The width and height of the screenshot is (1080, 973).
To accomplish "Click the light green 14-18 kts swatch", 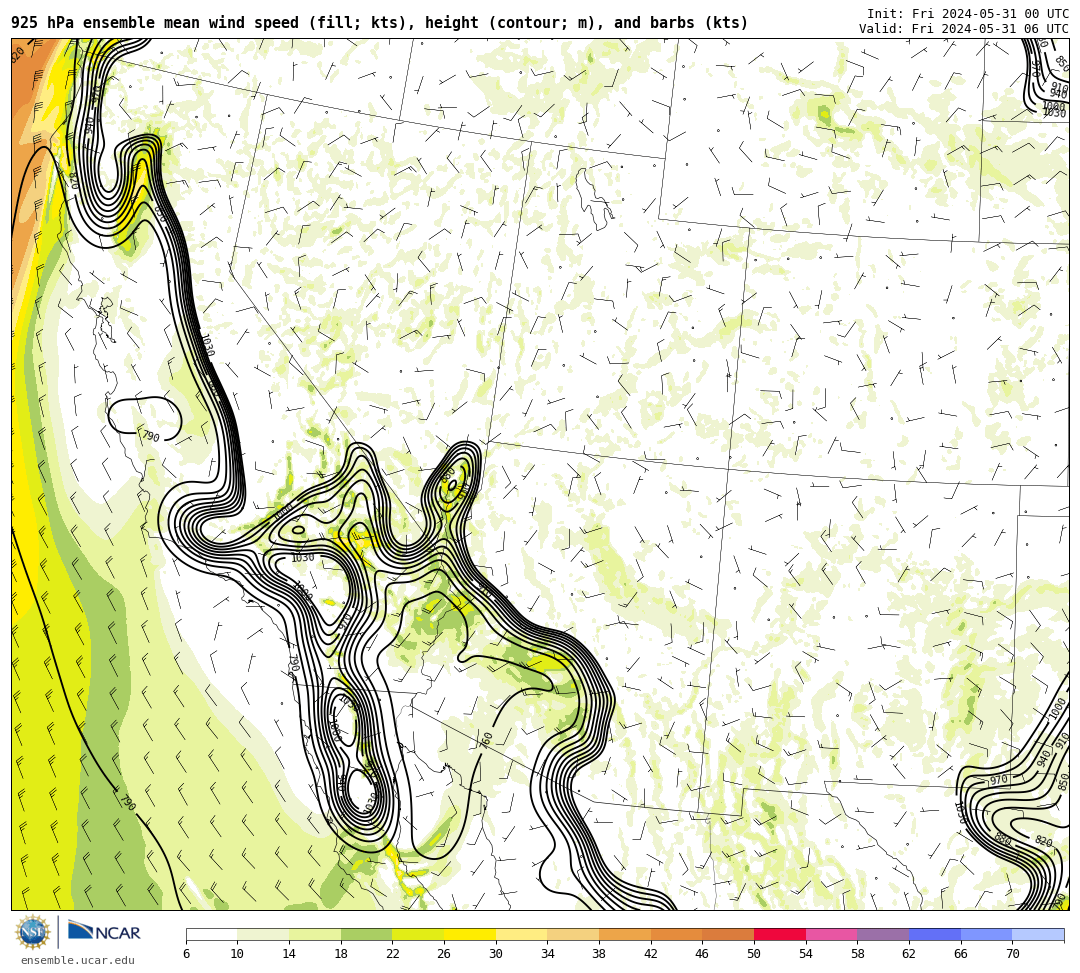I will pyautogui.click(x=315, y=934).
